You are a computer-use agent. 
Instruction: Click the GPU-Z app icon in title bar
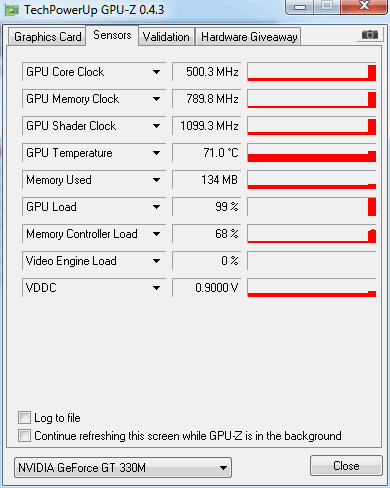[x=12, y=10]
